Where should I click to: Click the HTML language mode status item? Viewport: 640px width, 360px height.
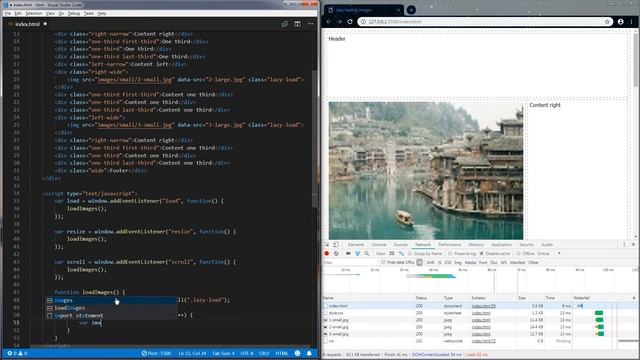tap(282, 353)
